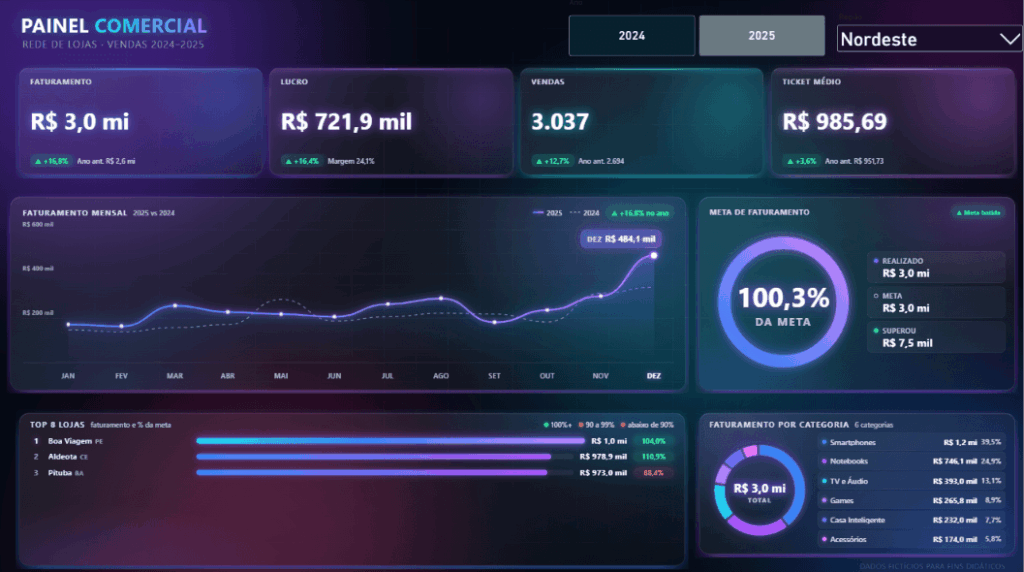
Task: Click the R$ 3,0 mi total category donut
Action: pyautogui.click(x=759, y=491)
